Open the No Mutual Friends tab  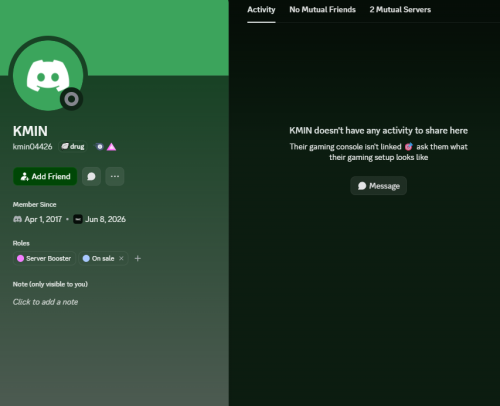pos(322,10)
